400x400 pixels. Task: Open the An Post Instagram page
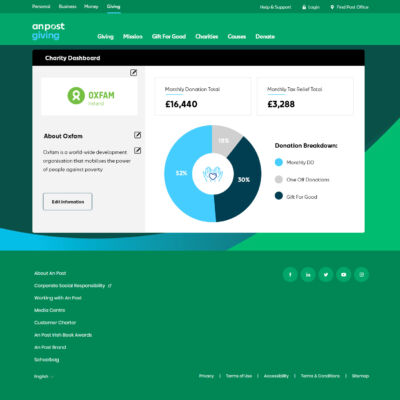(361, 275)
